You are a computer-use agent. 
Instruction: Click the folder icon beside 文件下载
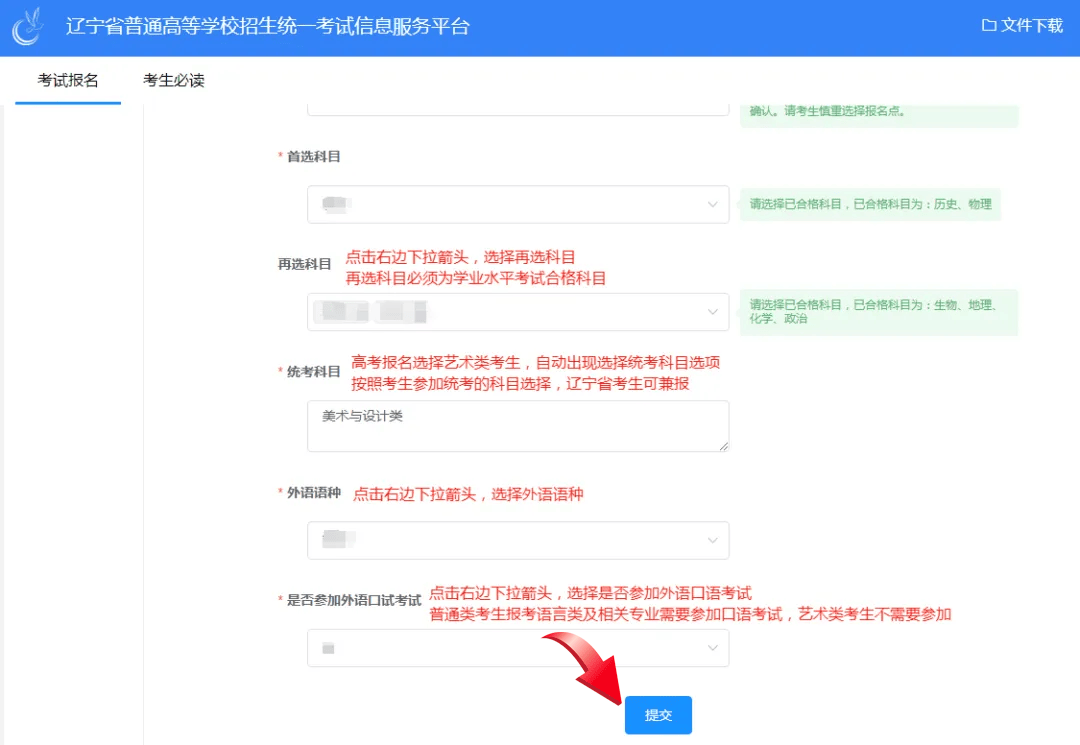coord(988,26)
